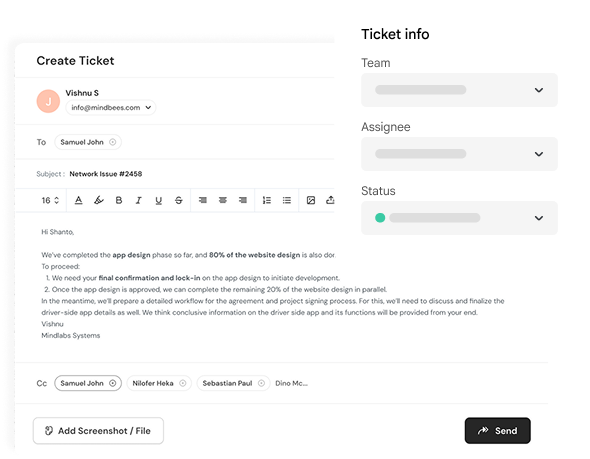The width and height of the screenshot is (590, 459).
Task: Apply strikethrough formatting
Action: (179, 201)
